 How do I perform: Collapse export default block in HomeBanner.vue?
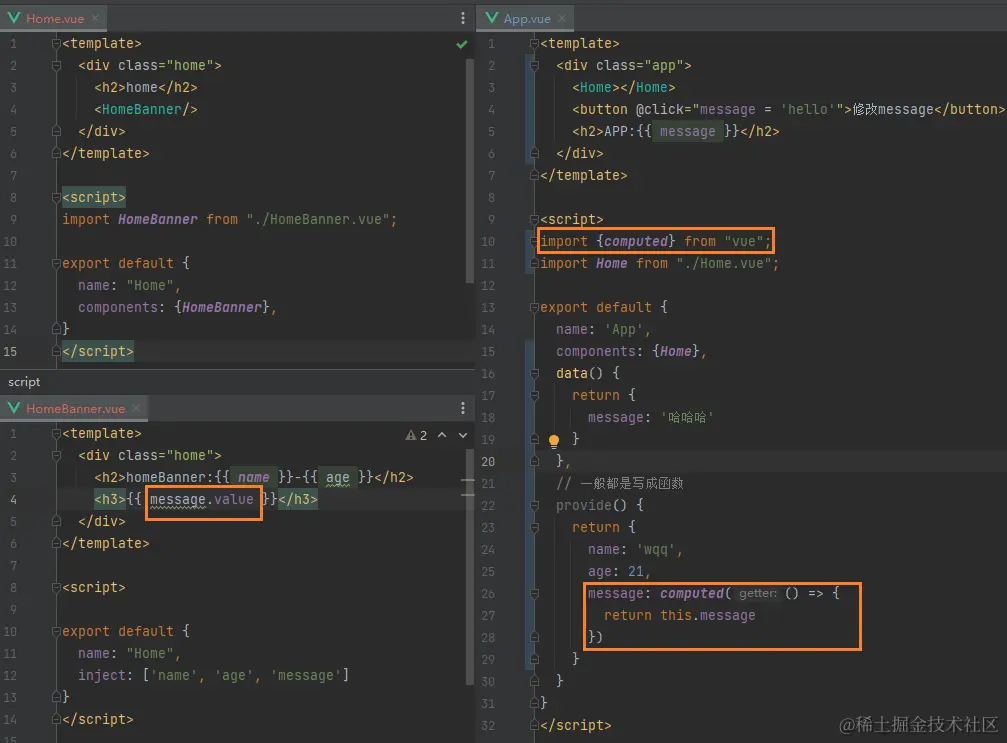(x=56, y=631)
